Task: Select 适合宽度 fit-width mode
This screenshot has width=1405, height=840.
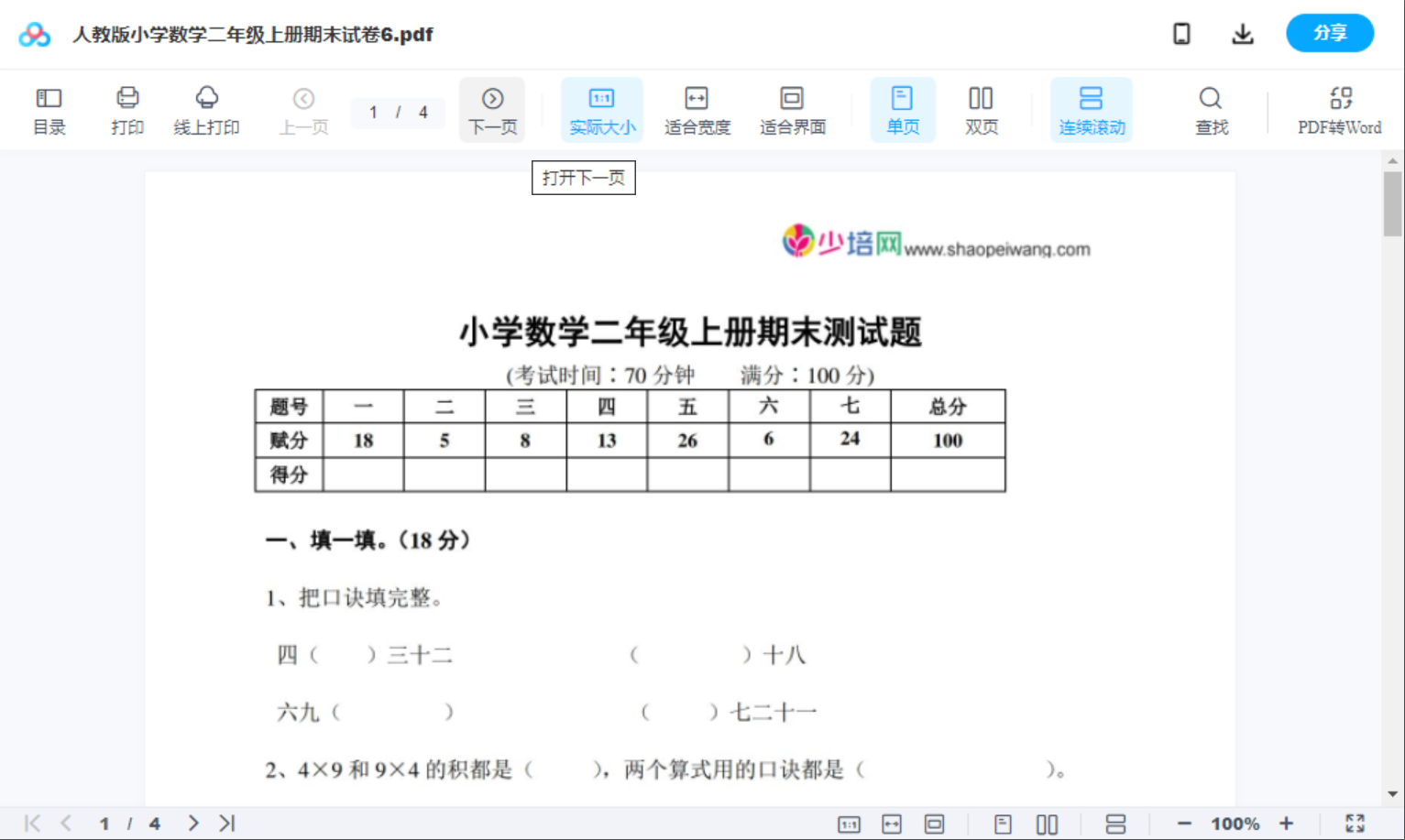Action: click(x=697, y=109)
